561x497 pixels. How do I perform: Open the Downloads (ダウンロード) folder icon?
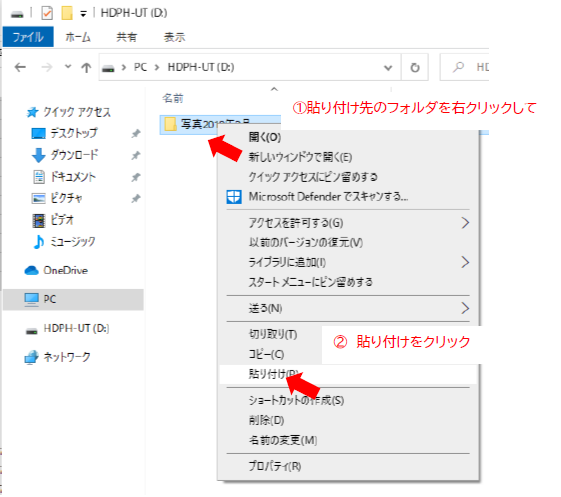(x=38, y=155)
